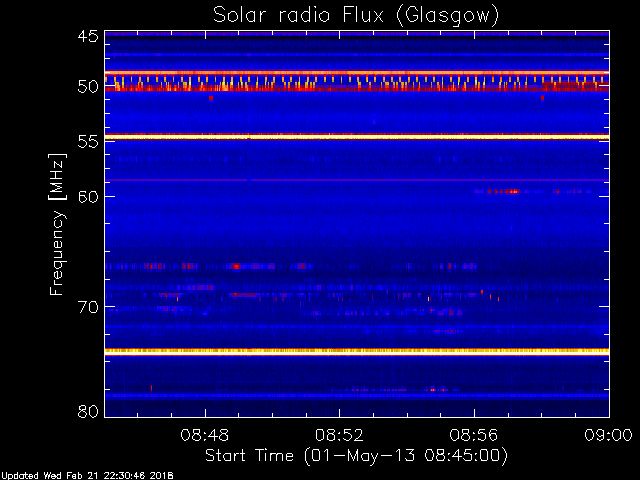Select the 60 frequency axis label
640x480 pixels.
click(88, 196)
